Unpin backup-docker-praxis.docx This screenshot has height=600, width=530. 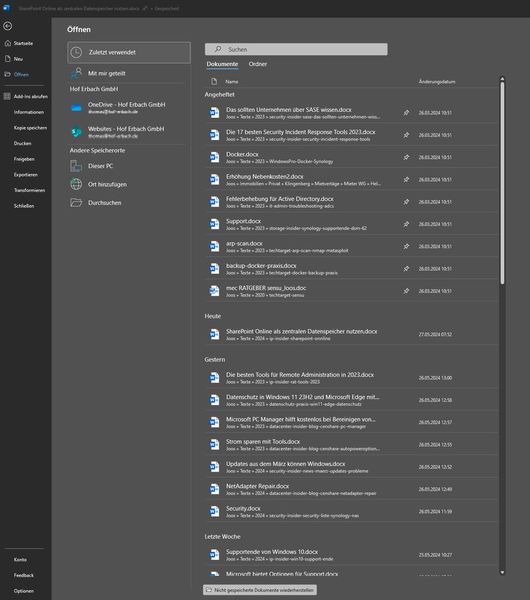[406, 269]
